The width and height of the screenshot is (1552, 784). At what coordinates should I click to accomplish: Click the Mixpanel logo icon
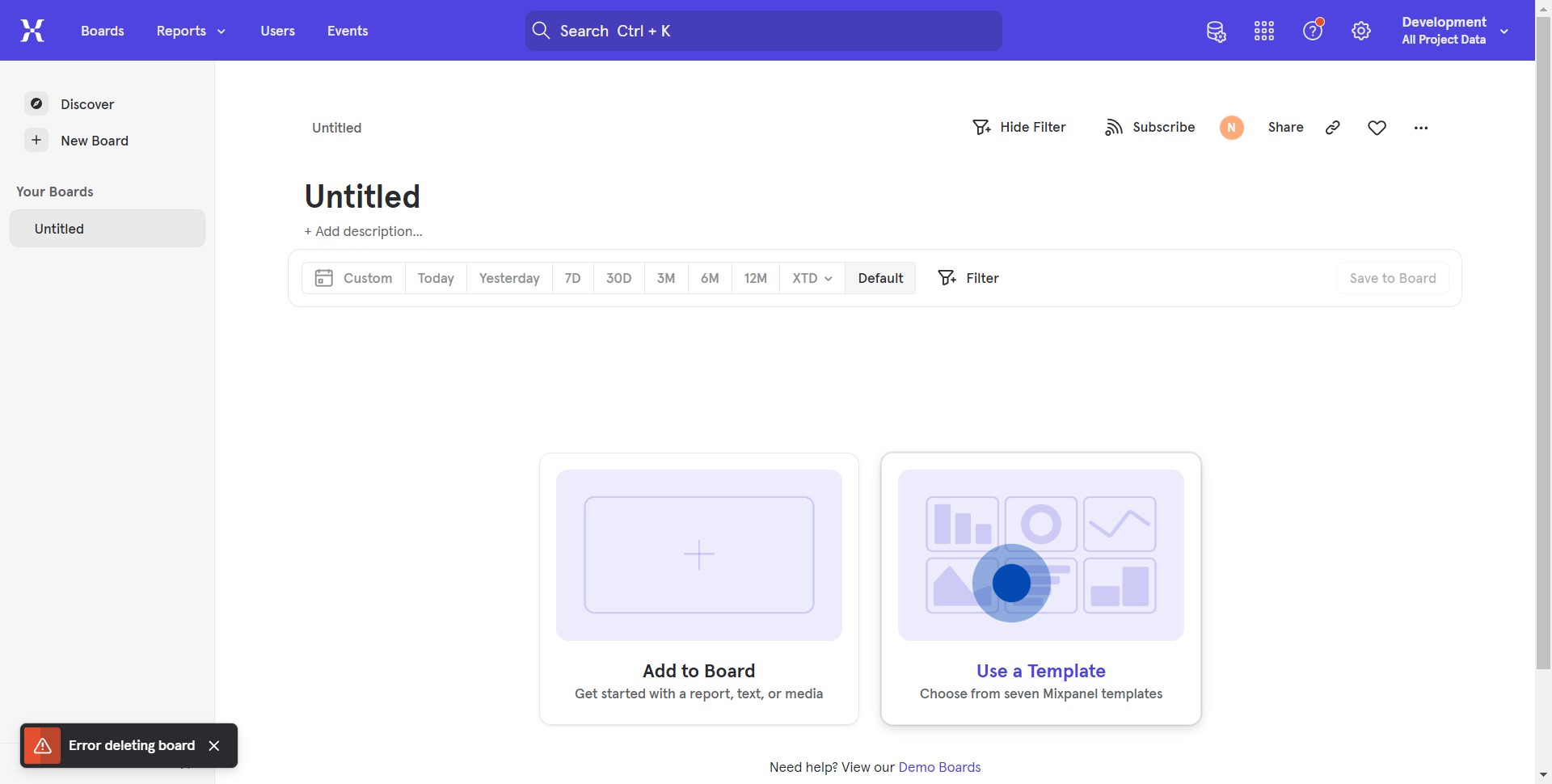click(32, 31)
